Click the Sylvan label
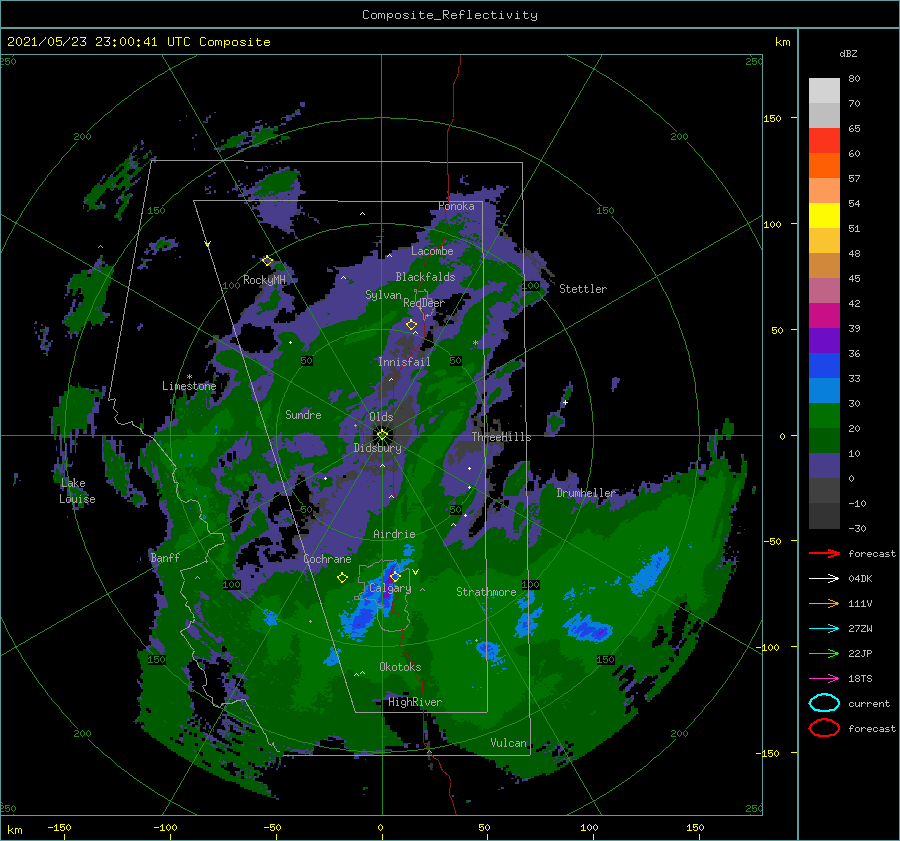900x841 pixels. (383, 295)
